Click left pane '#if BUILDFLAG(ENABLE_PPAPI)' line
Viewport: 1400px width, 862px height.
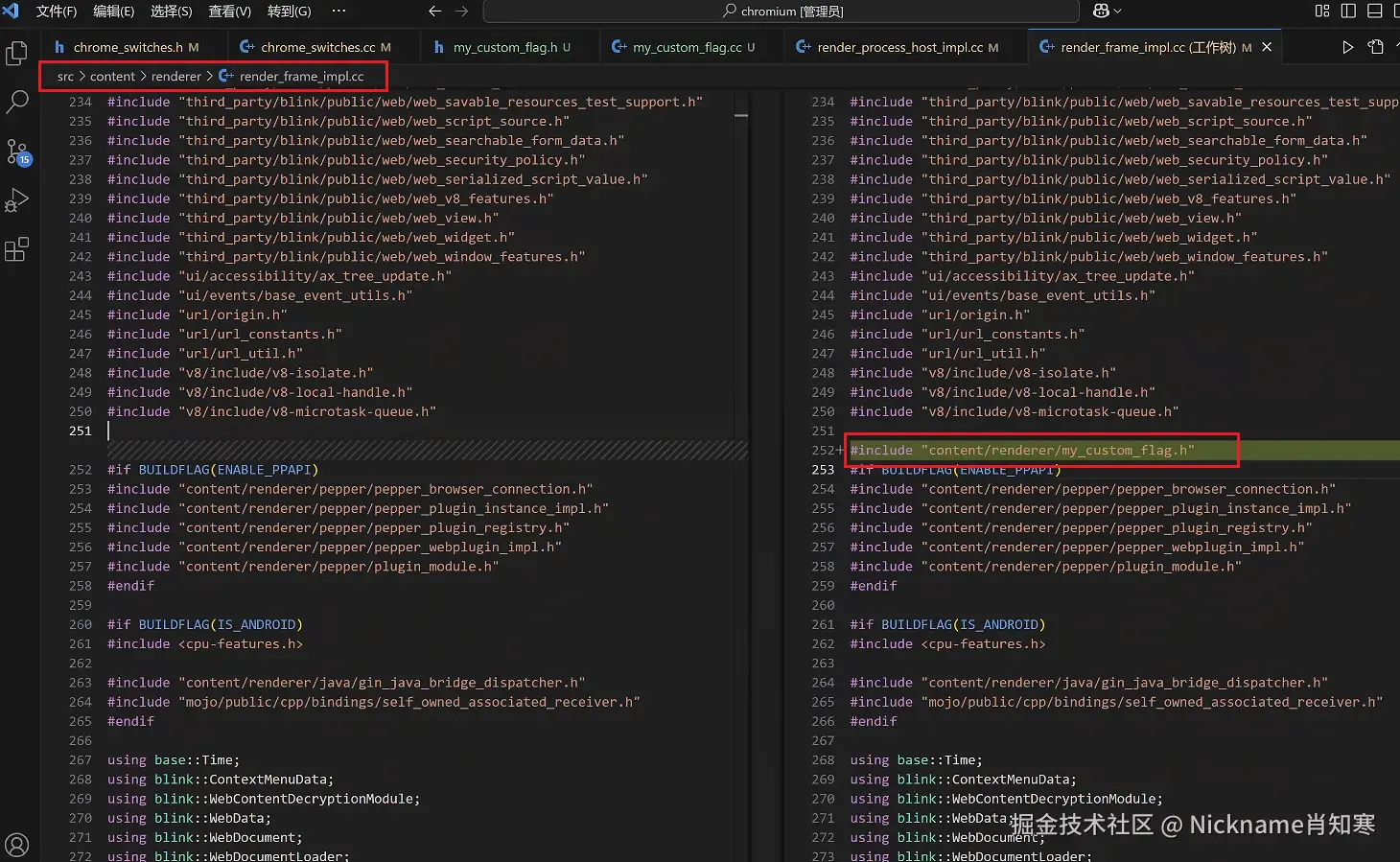(213, 470)
